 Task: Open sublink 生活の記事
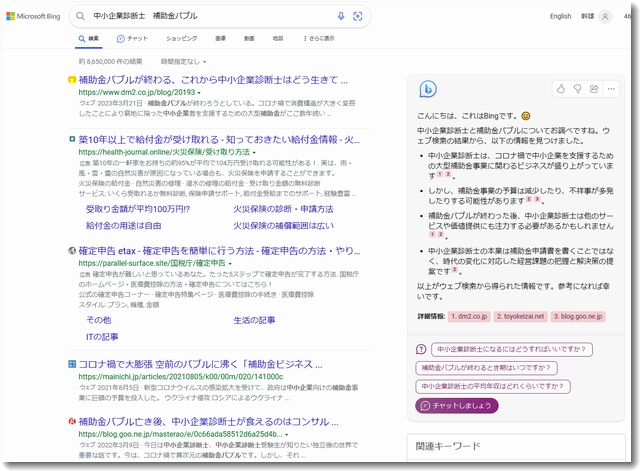254,320
